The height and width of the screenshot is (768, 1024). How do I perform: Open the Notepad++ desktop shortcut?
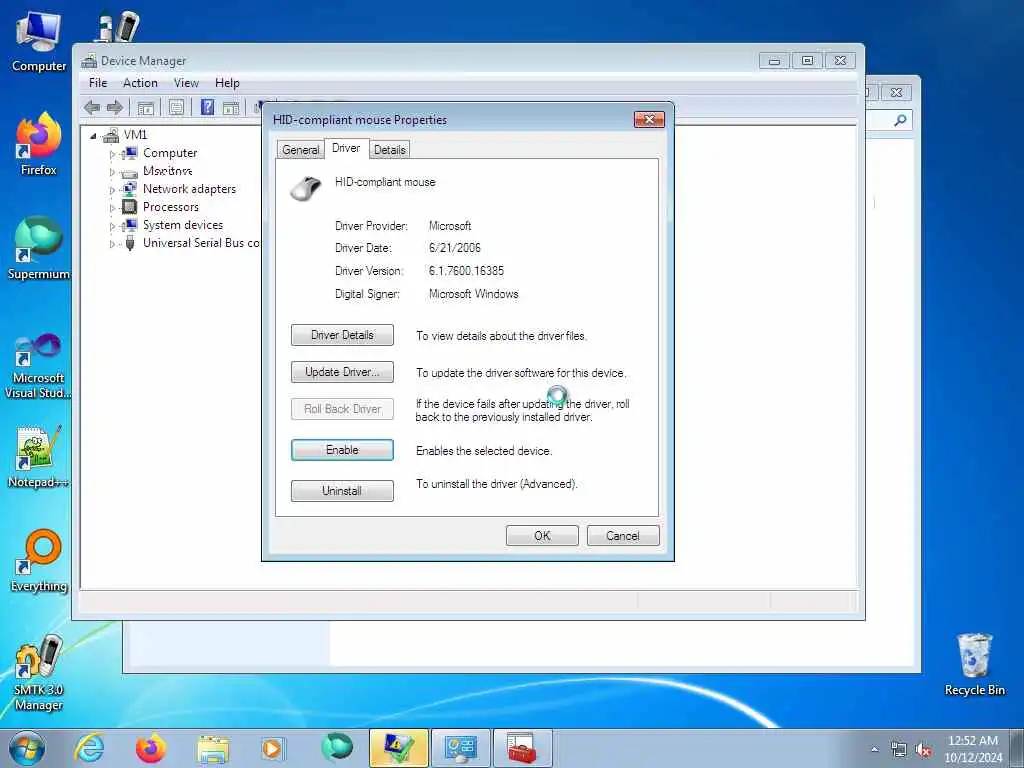click(x=39, y=457)
